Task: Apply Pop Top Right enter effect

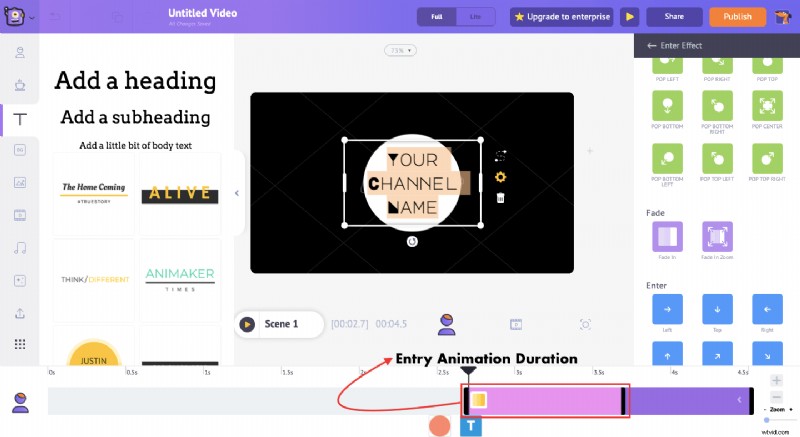Action: coord(767,159)
